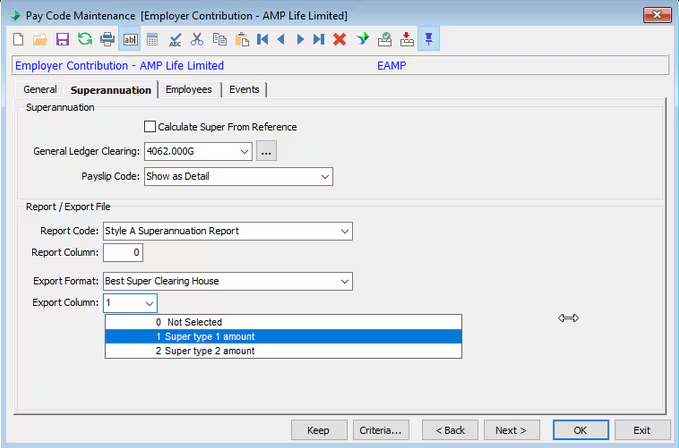Click the New document toolbar icon
This screenshot has width=679, height=448.
[18, 39]
